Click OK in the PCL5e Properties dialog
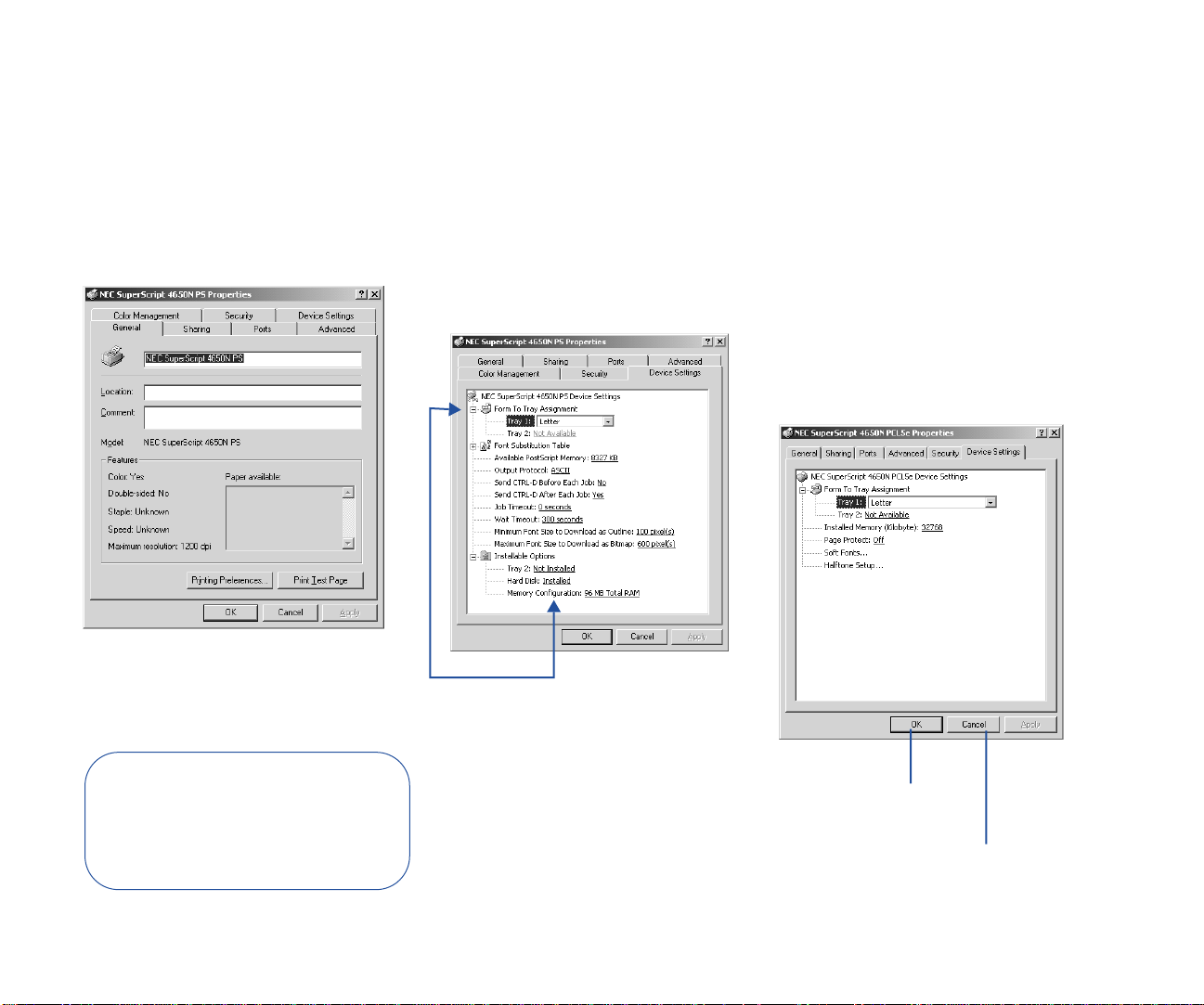 pyautogui.click(x=916, y=724)
